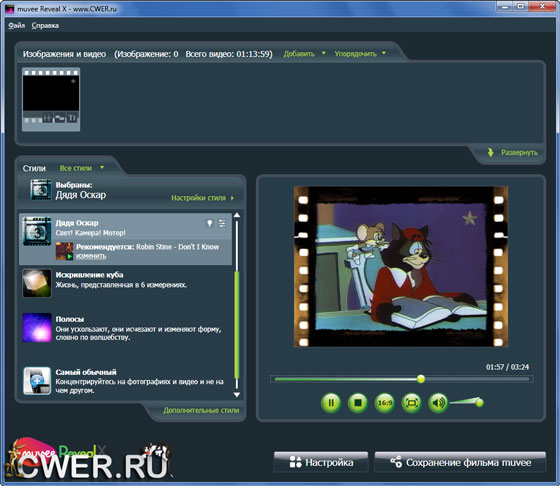Open the Добавить dropdown
The height and width of the screenshot is (486, 560).
coord(304,54)
